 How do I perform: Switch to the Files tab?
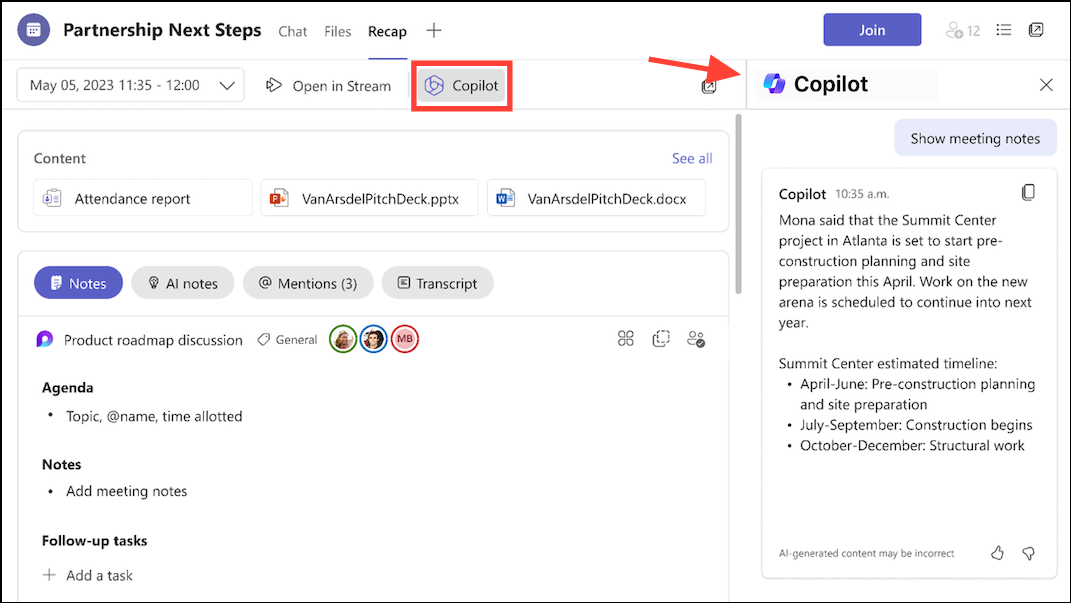click(x=337, y=31)
